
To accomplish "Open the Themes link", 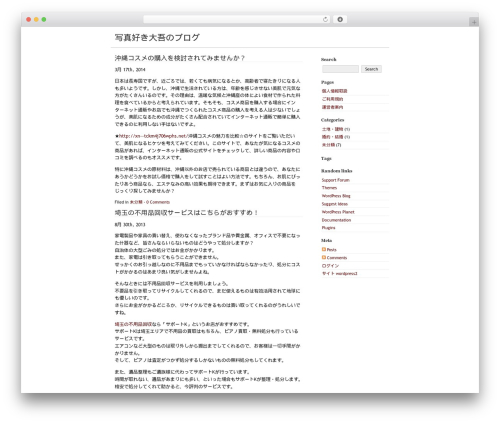I will [329, 188].
